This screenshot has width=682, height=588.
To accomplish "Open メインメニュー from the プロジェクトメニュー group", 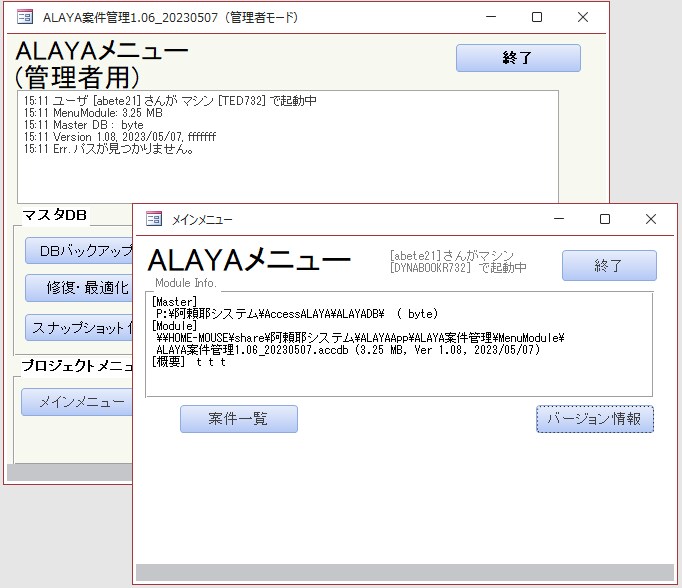I will coord(77,402).
